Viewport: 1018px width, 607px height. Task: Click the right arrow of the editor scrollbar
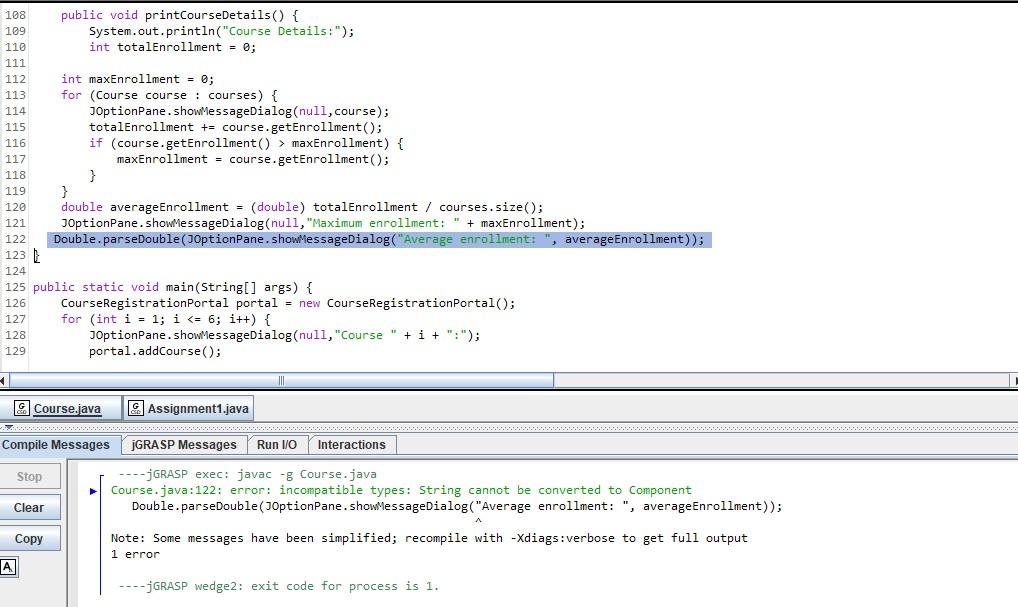point(1011,381)
